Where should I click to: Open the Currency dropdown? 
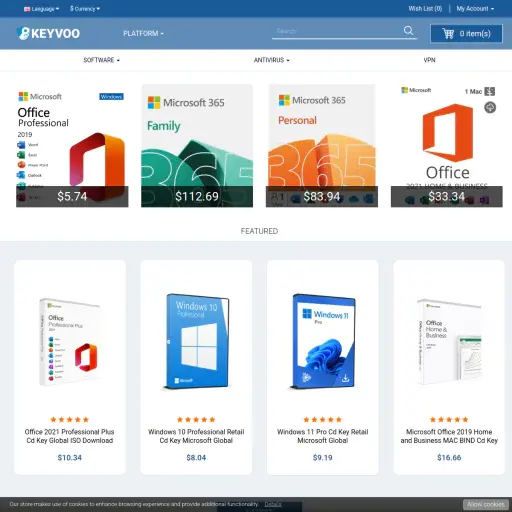pyautogui.click(x=85, y=9)
